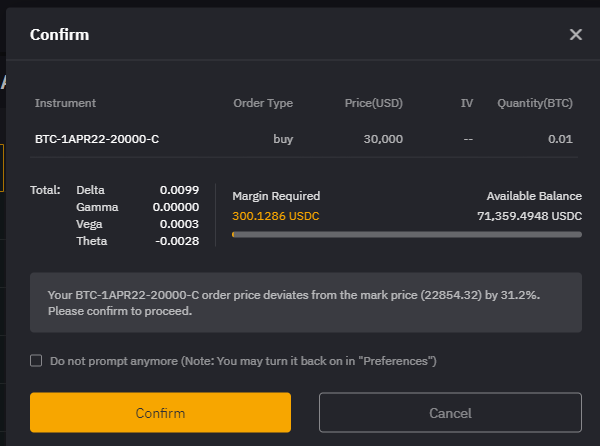Viewport: 600px width, 446px height.
Task: Click the Order Type column header
Action: [263, 103]
